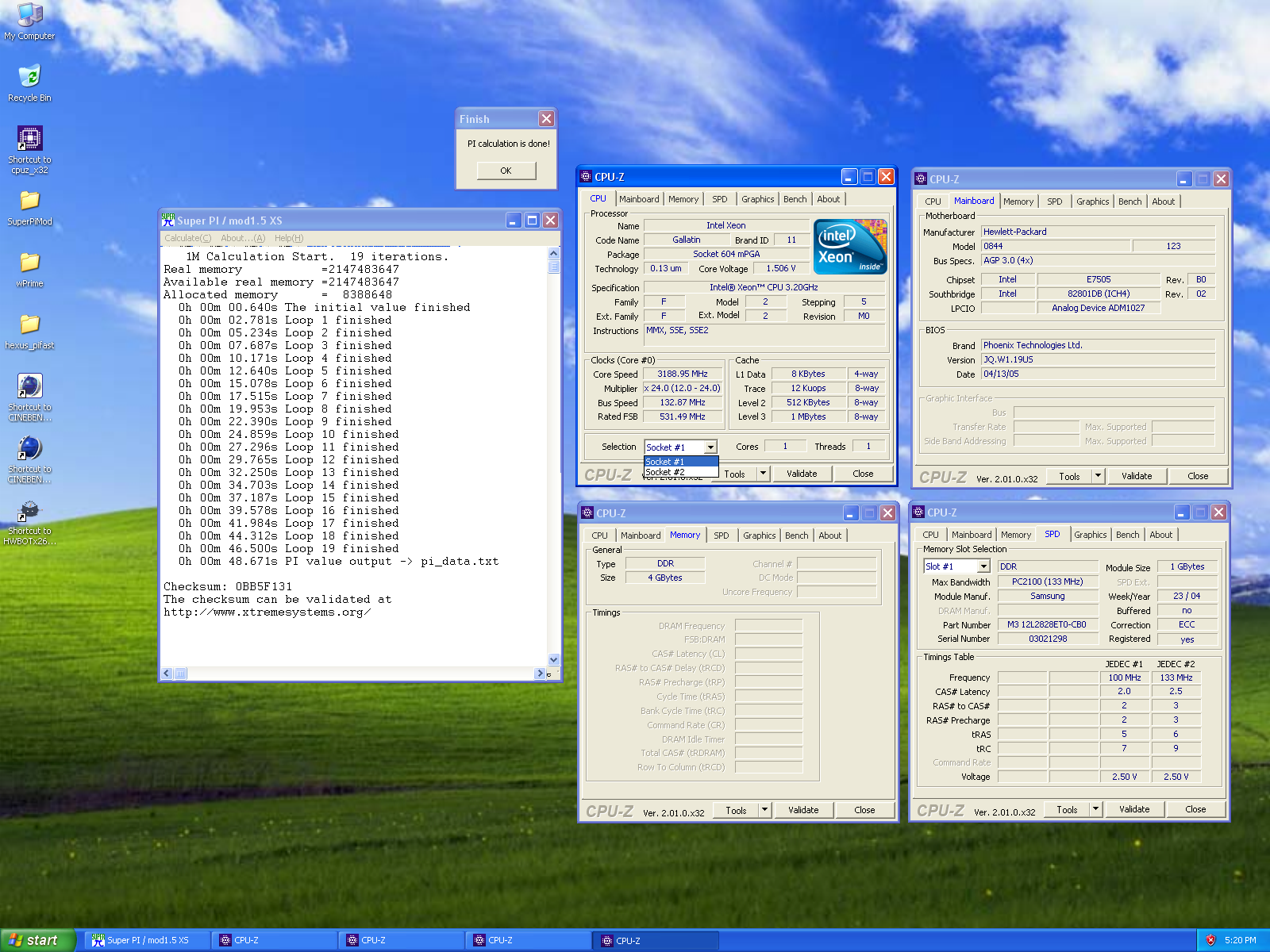Click the CPU-Z Memory window title icon
Viewport: 1270px width, 952px height.
(x=587, y=512)
